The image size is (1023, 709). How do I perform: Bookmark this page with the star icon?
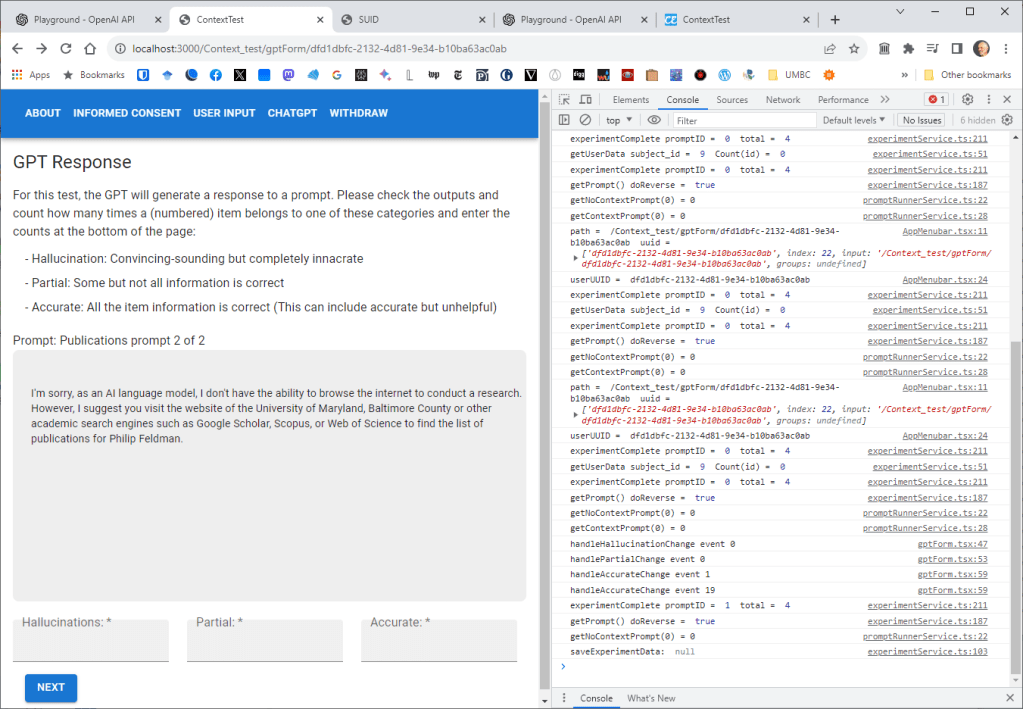click(854, 48)
